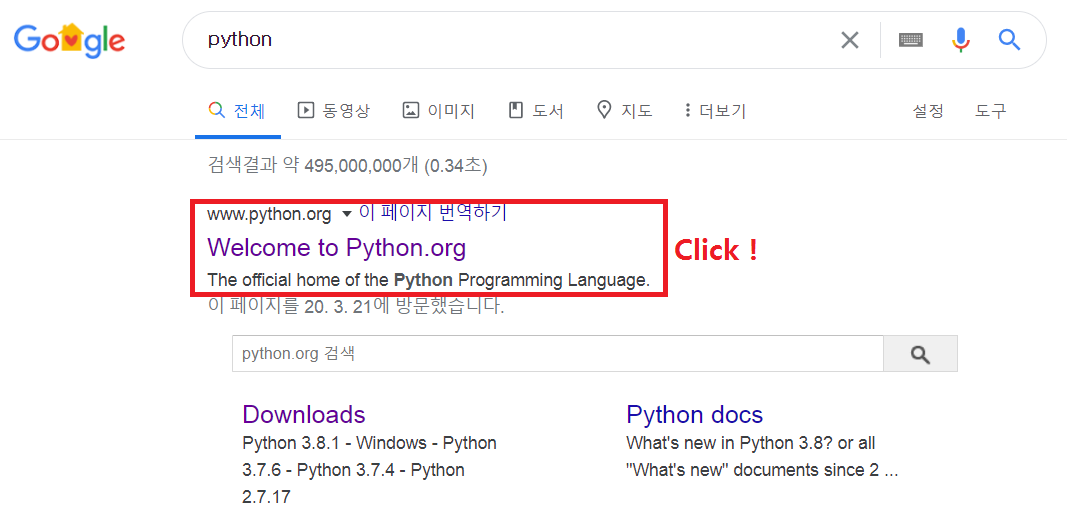Click the What's new in Python 3.8 snippet
This screenshot has width=1067, height=517.
762,456
